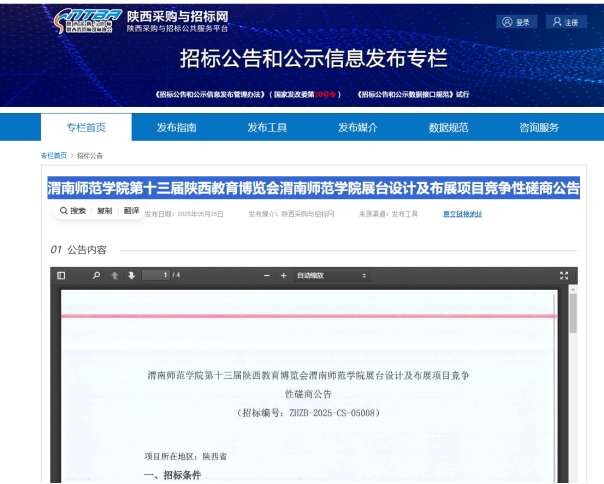604x484 pixels.
Task: Open the 自动缩放 zoom dropdown
Action: 331,275
